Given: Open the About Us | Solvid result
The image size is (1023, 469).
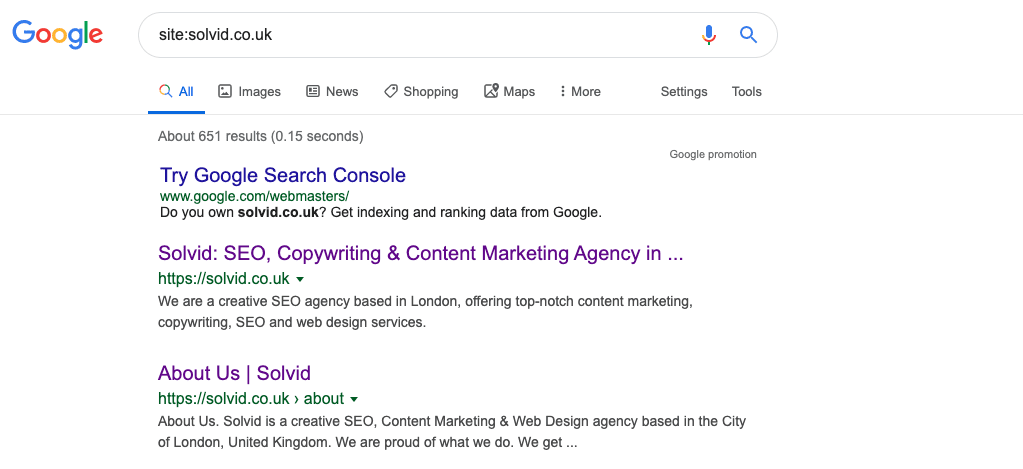Looking at the screenshot, I should 234,373.
